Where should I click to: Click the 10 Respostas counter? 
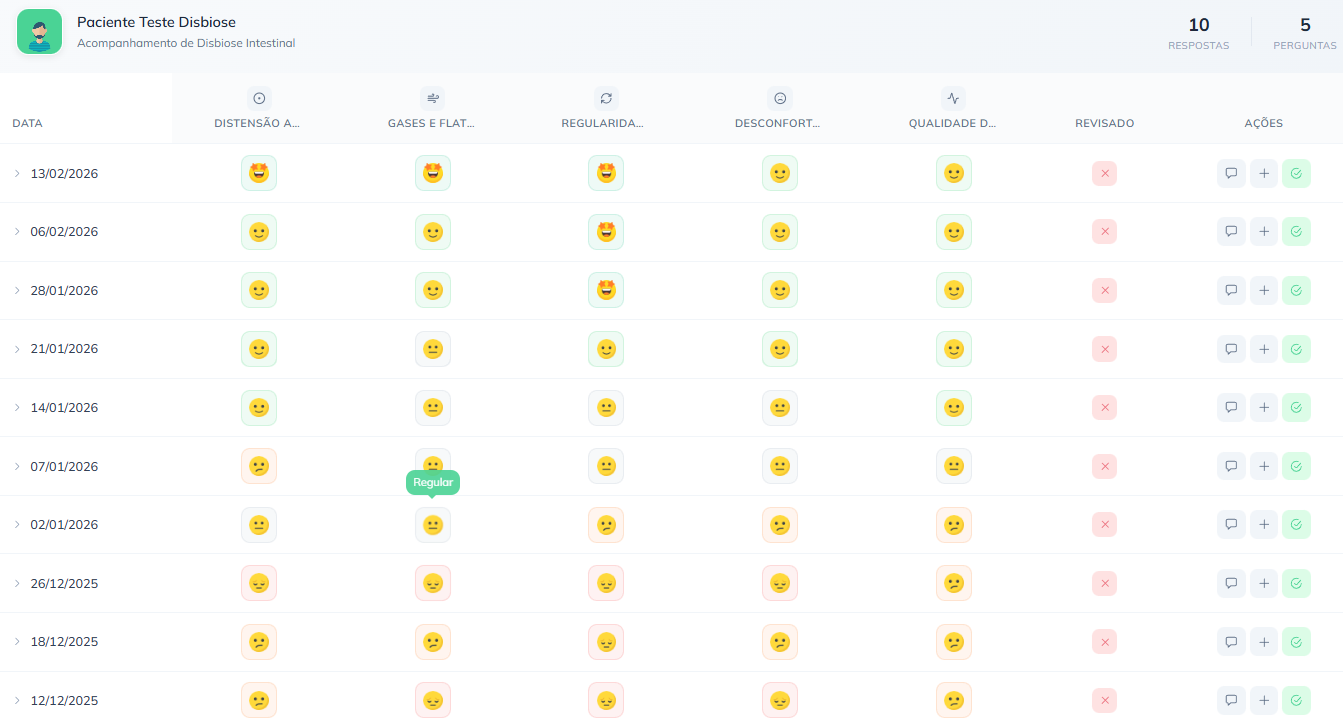click(x=1198, y=33)
